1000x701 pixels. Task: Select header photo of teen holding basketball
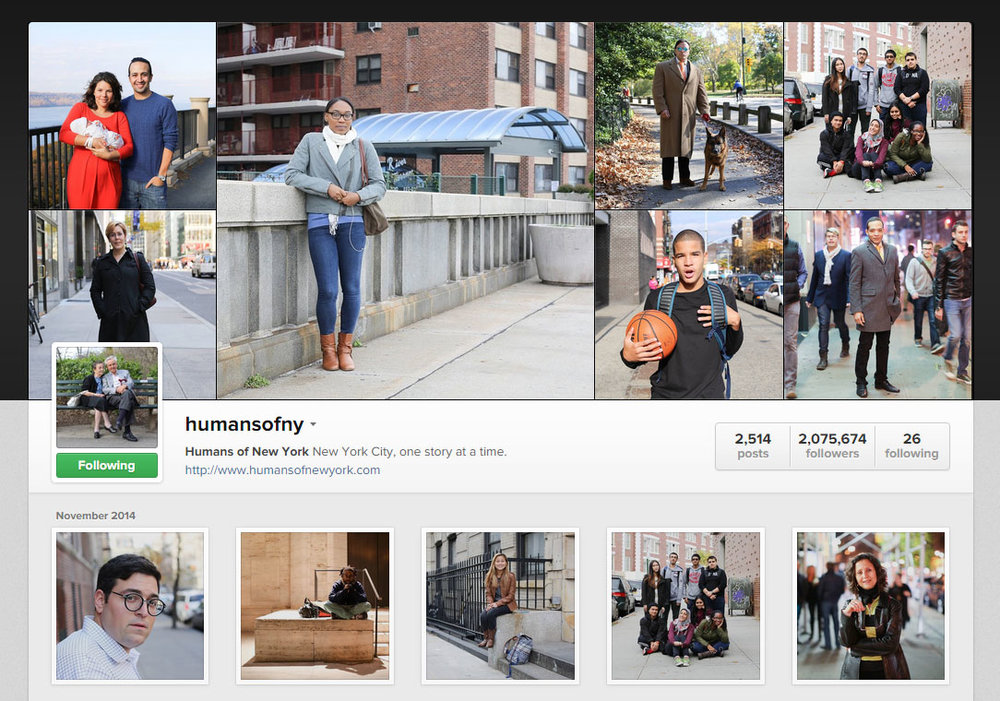coord(689,305)
